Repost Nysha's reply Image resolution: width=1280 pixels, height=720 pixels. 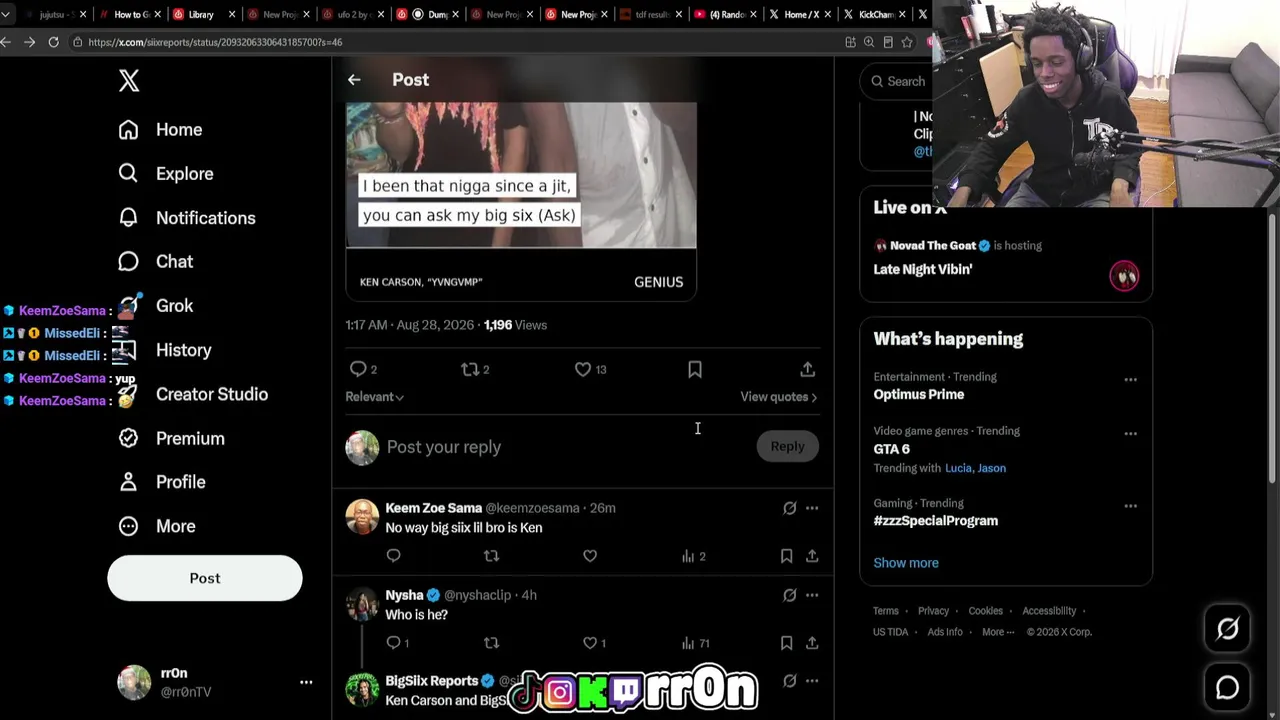[491, 643]
